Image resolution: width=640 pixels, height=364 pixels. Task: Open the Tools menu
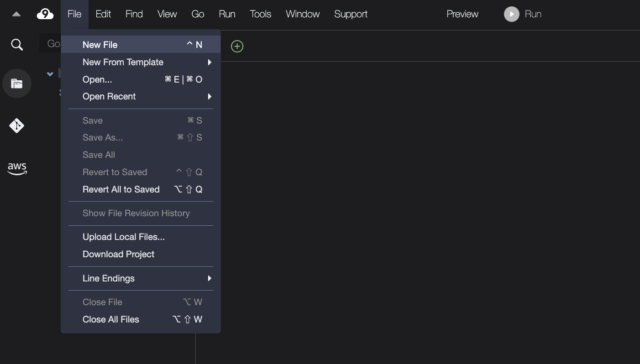260,14
